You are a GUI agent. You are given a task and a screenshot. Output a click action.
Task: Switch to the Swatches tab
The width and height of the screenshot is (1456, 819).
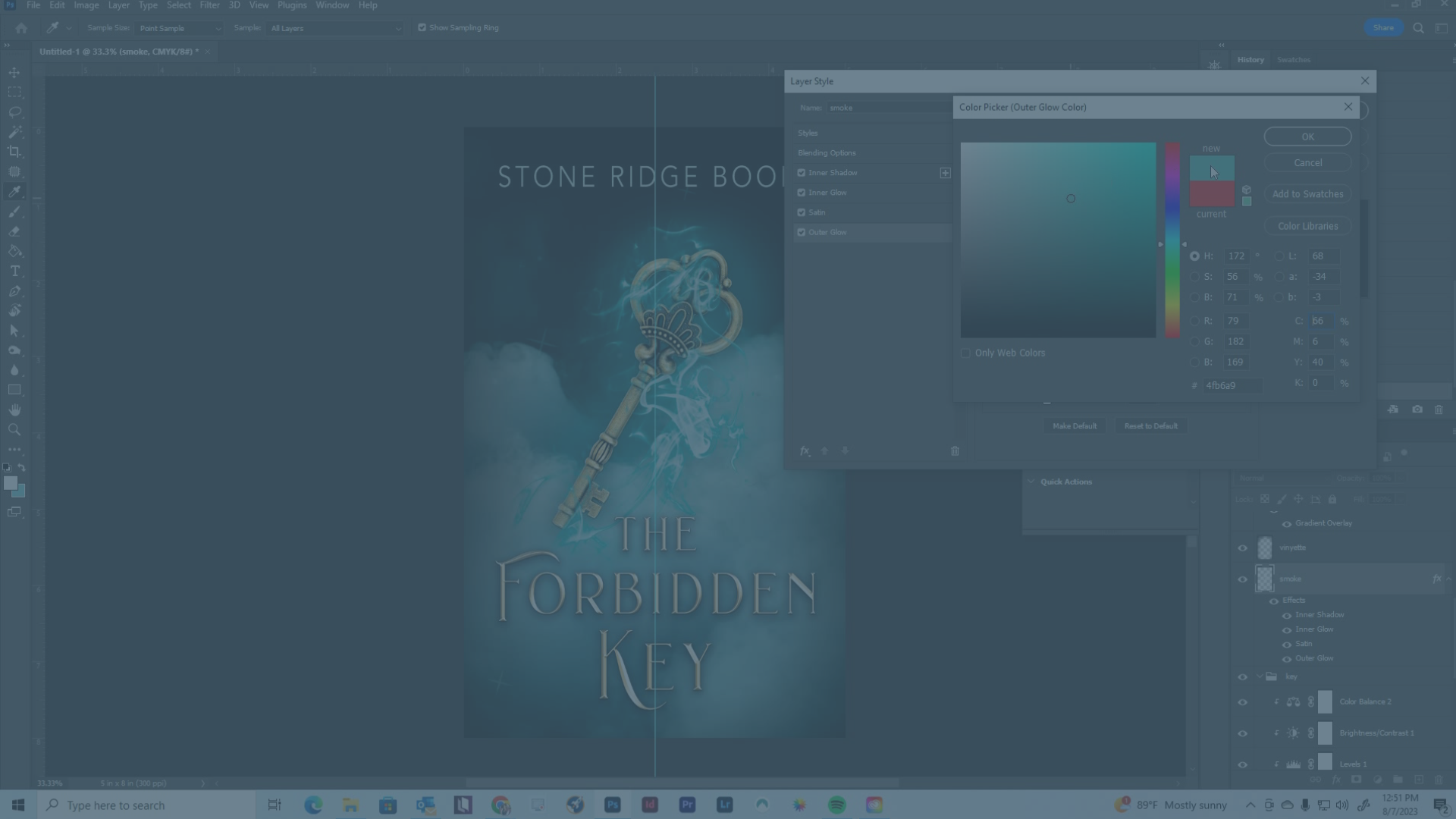click(1293, 59)
